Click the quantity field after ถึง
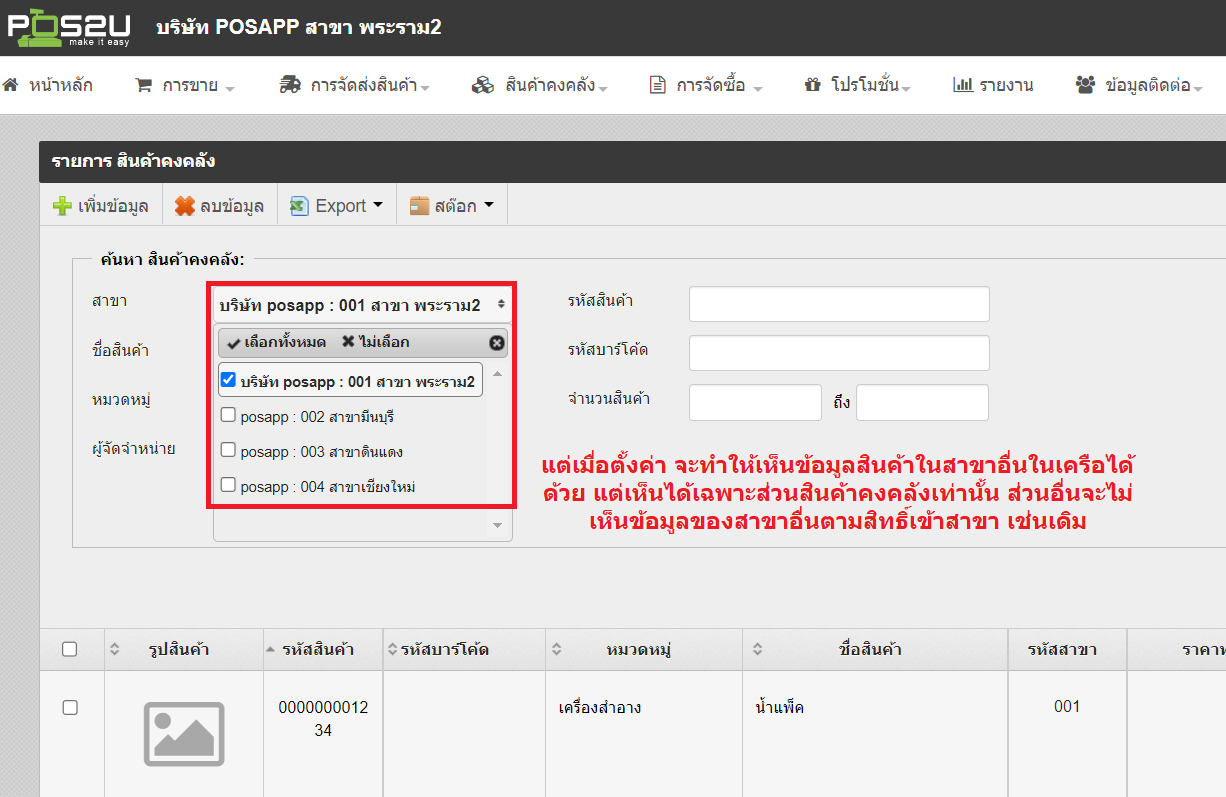The height and width of the screenshot is (797, 1226). tap(922, 402)
